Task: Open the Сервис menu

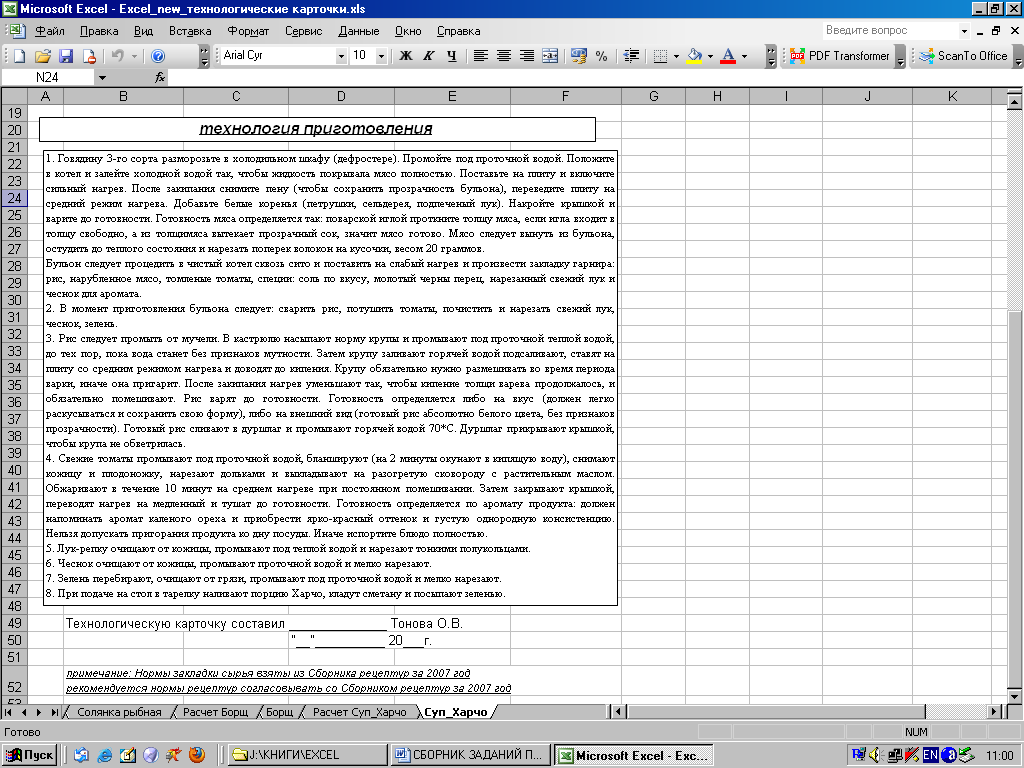Action: [x=304, y=31]
